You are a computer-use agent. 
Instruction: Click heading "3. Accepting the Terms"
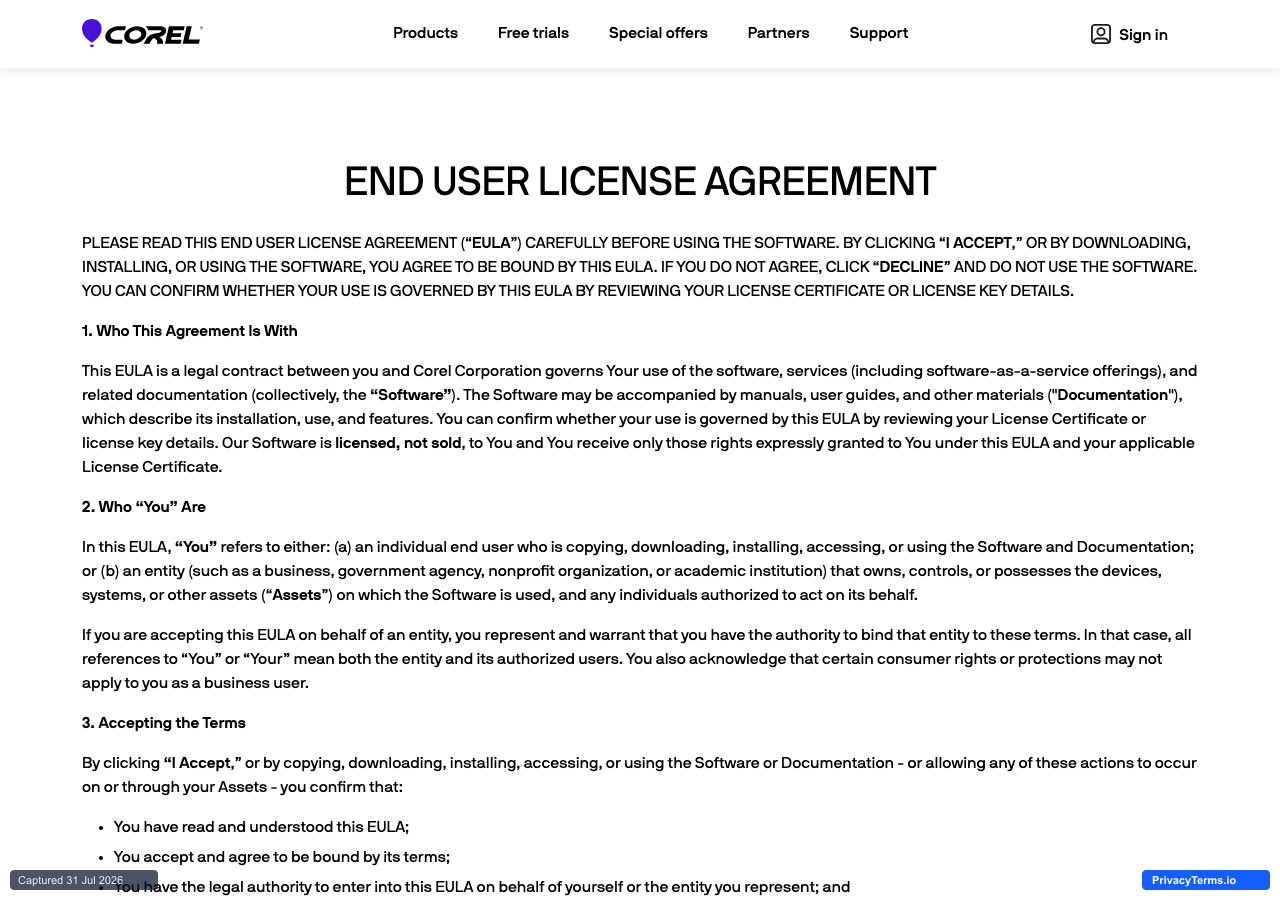pyautogui.click(x=164, y=723)
